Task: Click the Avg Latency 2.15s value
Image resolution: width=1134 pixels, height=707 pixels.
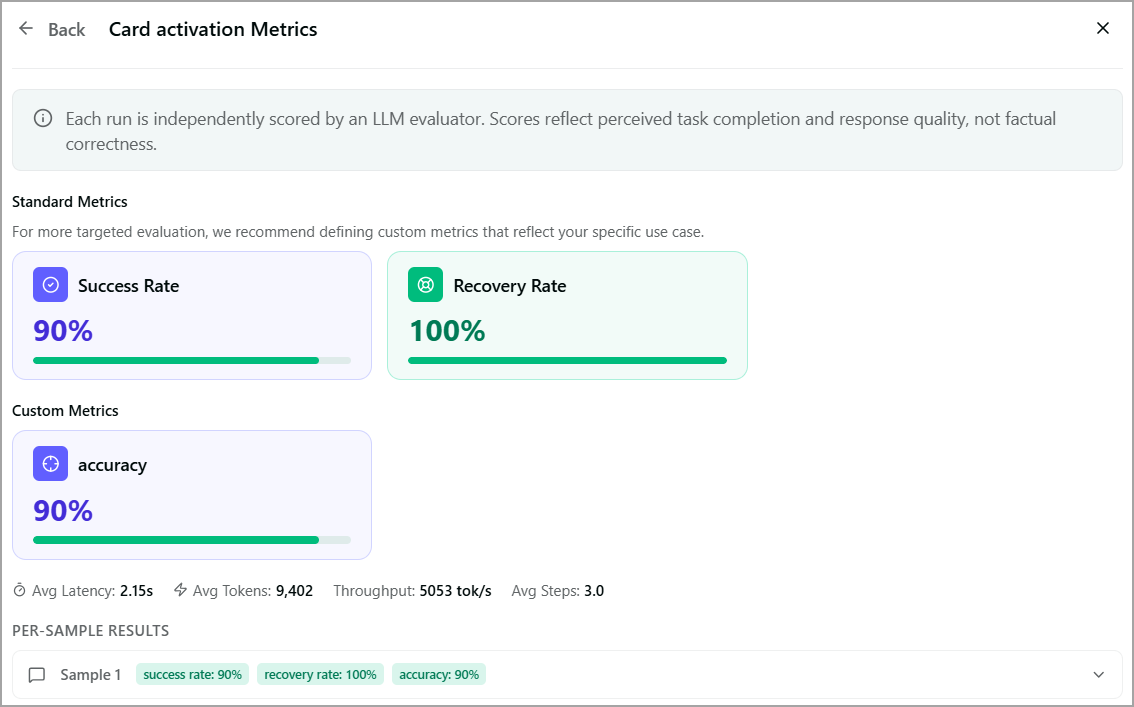Action: pyautogui.click(x=137, y=591)
